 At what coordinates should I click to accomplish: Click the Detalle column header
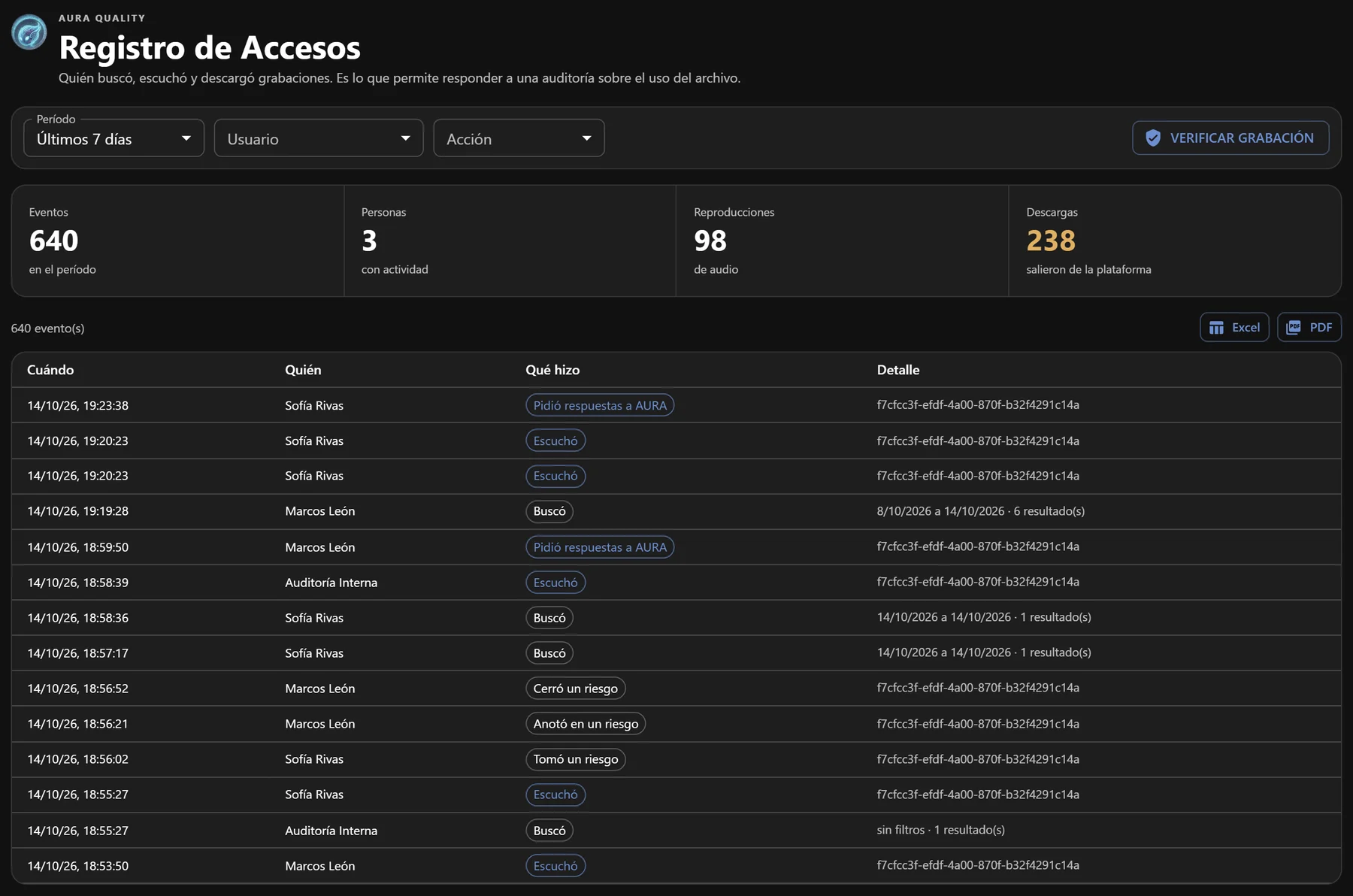(898, 370)
